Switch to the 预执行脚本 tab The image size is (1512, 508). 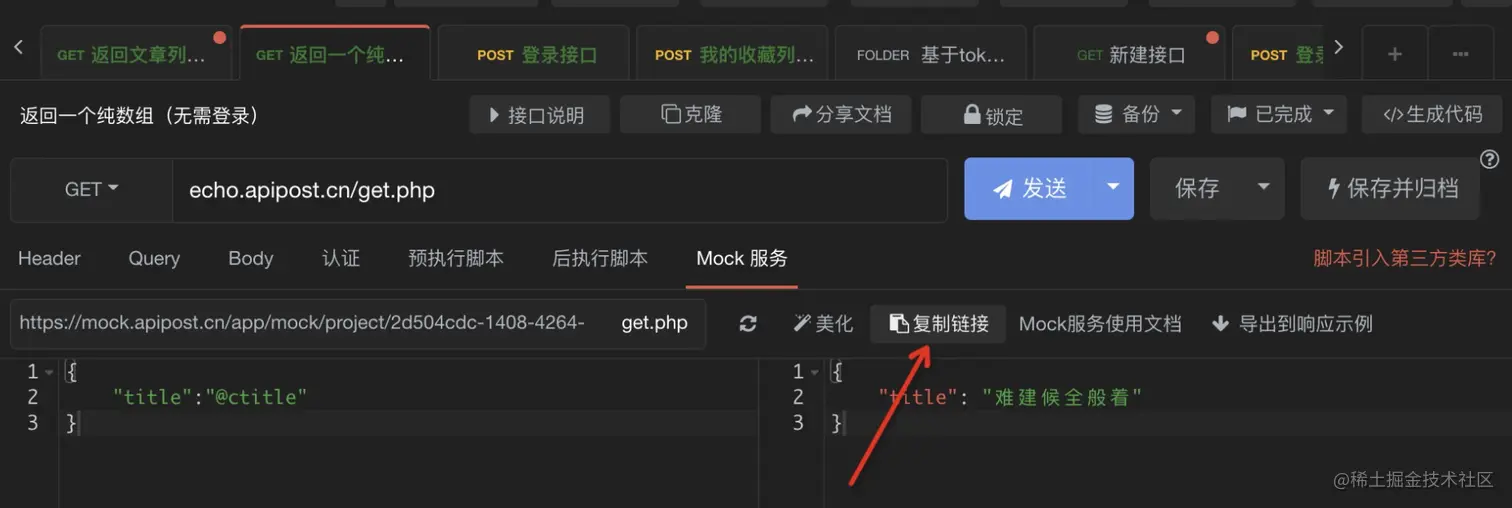click(456, 258)
